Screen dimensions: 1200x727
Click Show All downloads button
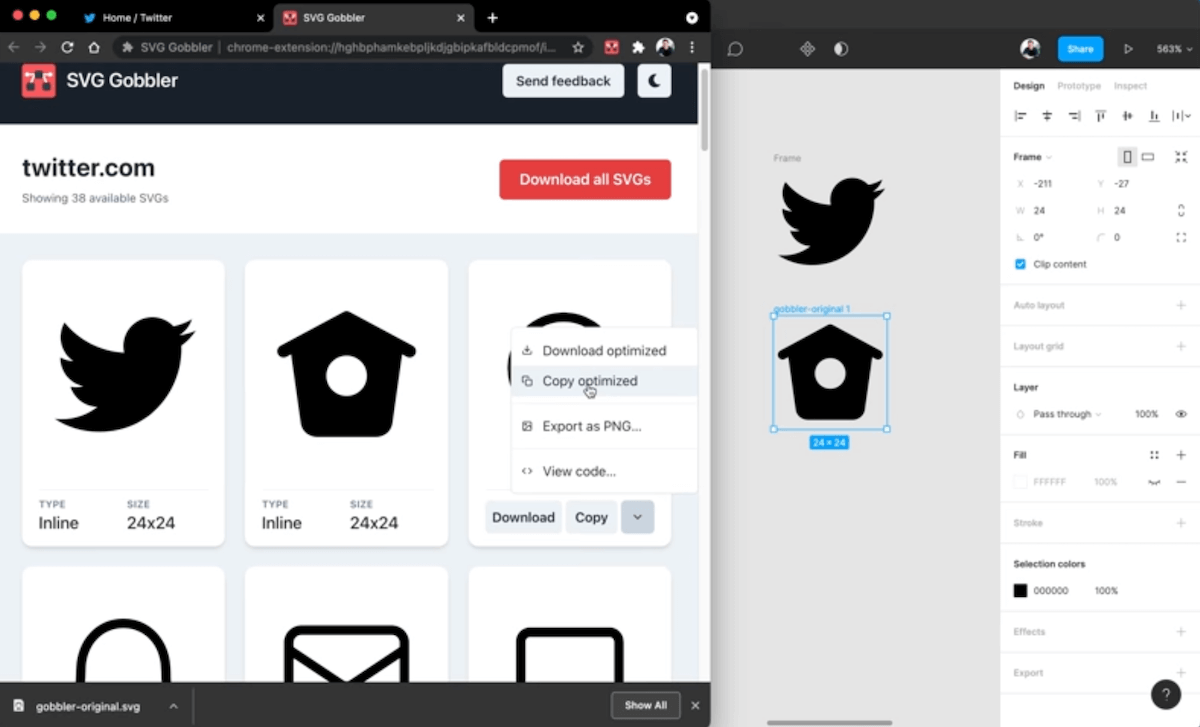(646, 705)
